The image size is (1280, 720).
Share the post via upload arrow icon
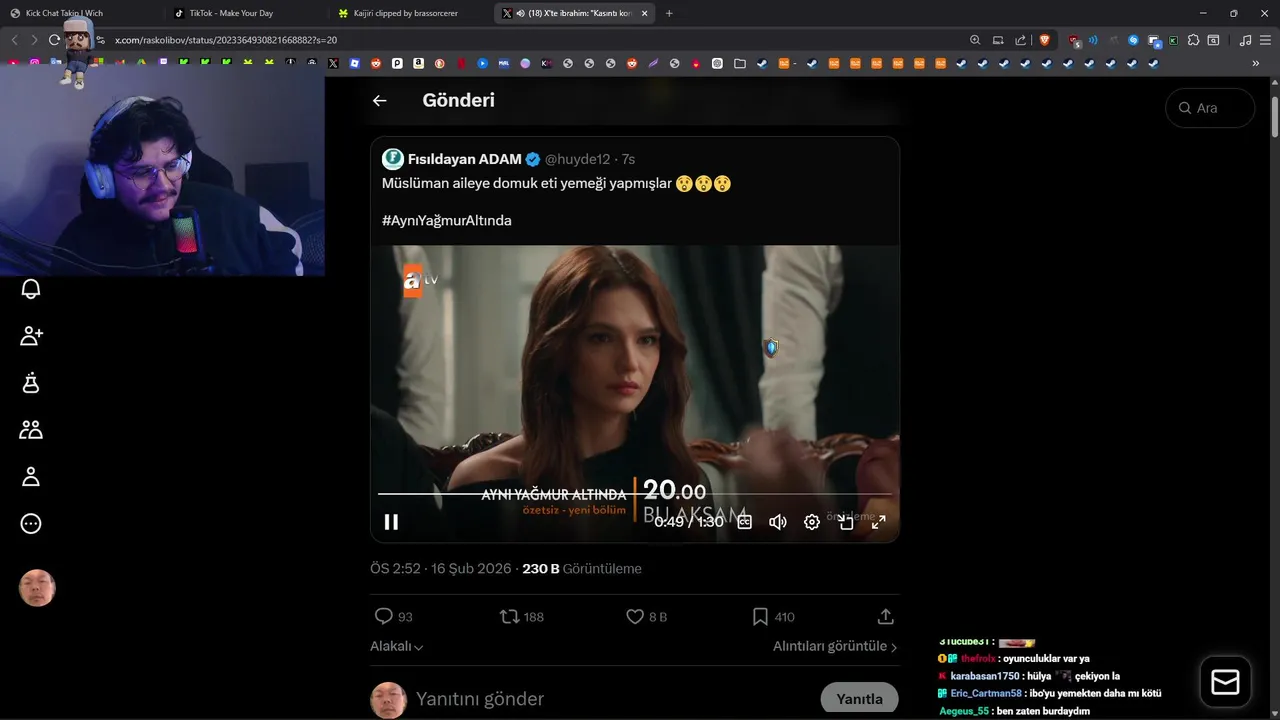pos(885,617)
